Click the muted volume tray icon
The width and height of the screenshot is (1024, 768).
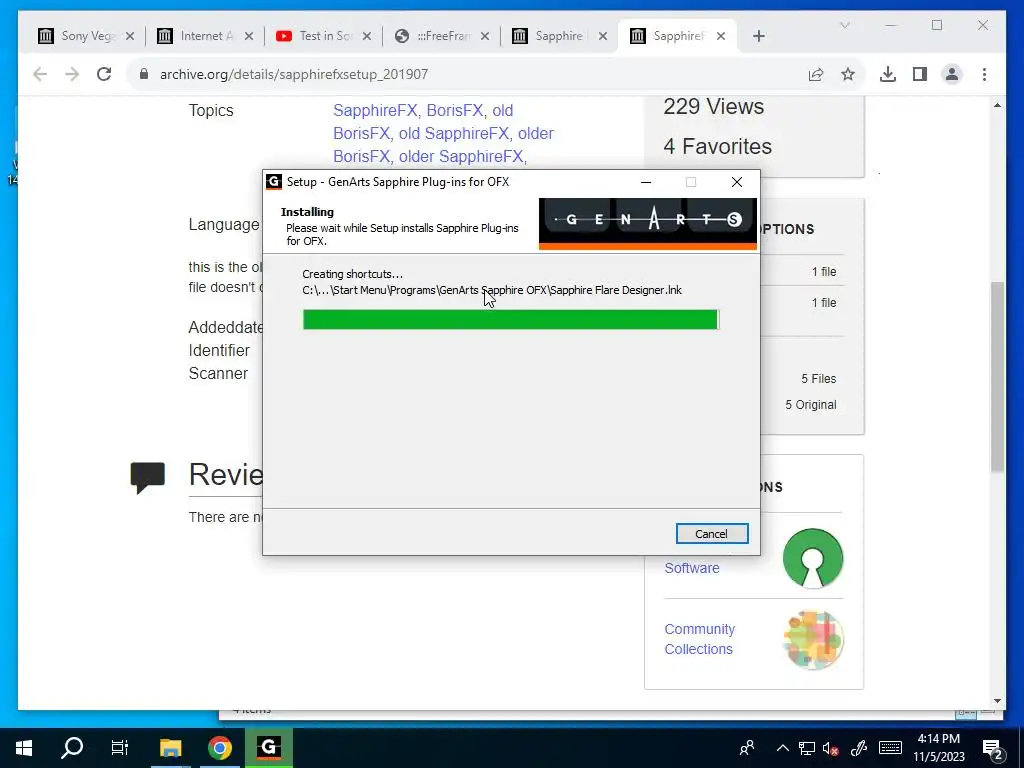pos(831,748)
